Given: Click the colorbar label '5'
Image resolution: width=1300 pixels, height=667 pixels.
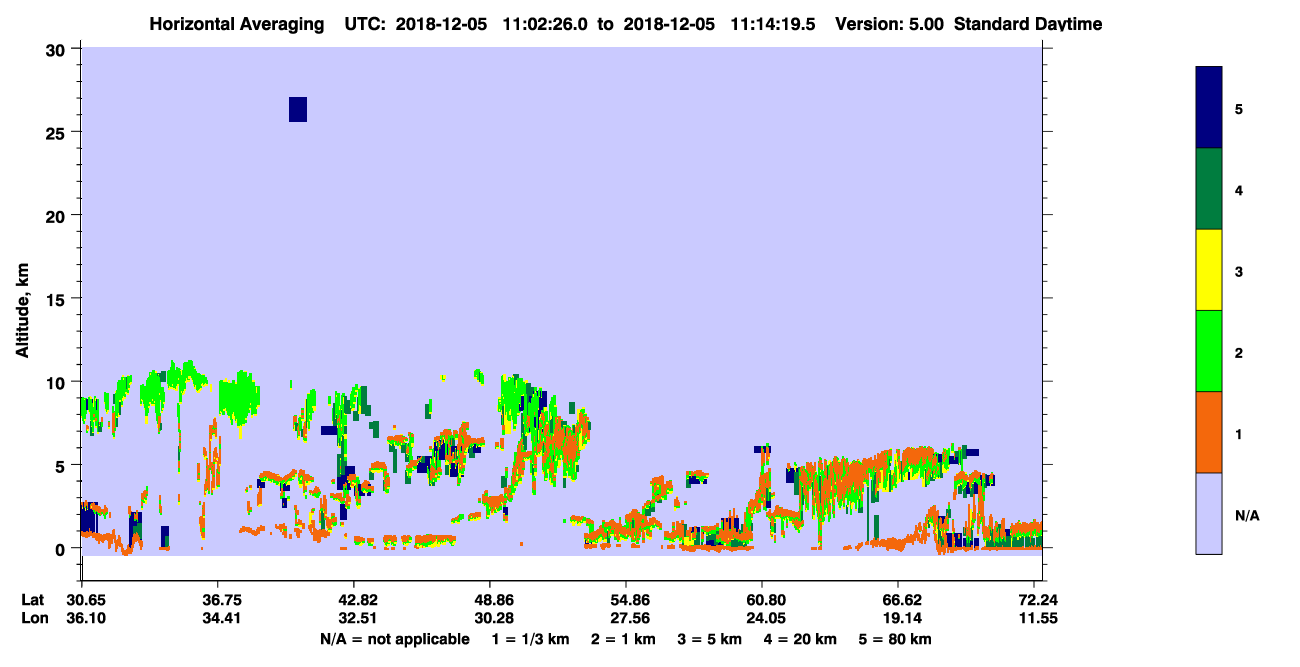Looking at the screenshot, I should tap(1239, 108).
